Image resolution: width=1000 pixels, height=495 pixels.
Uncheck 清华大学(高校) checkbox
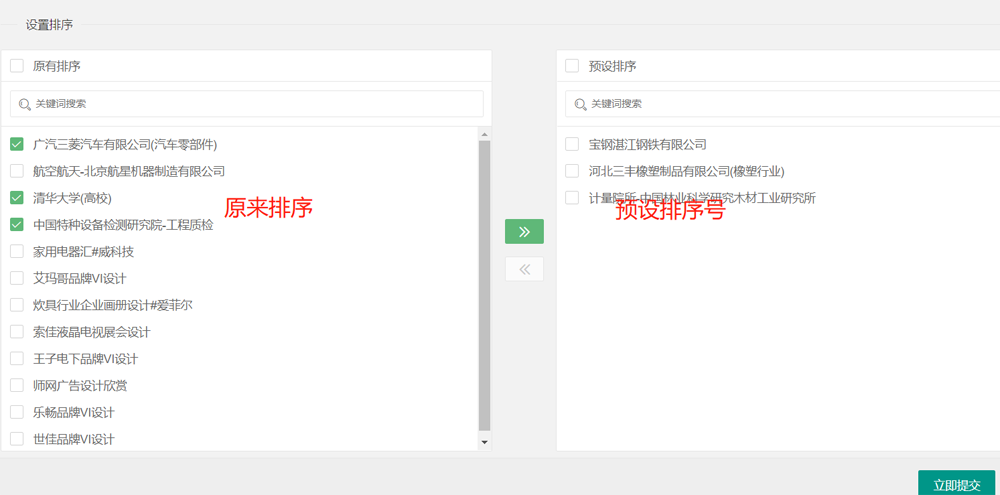(17, 198)
